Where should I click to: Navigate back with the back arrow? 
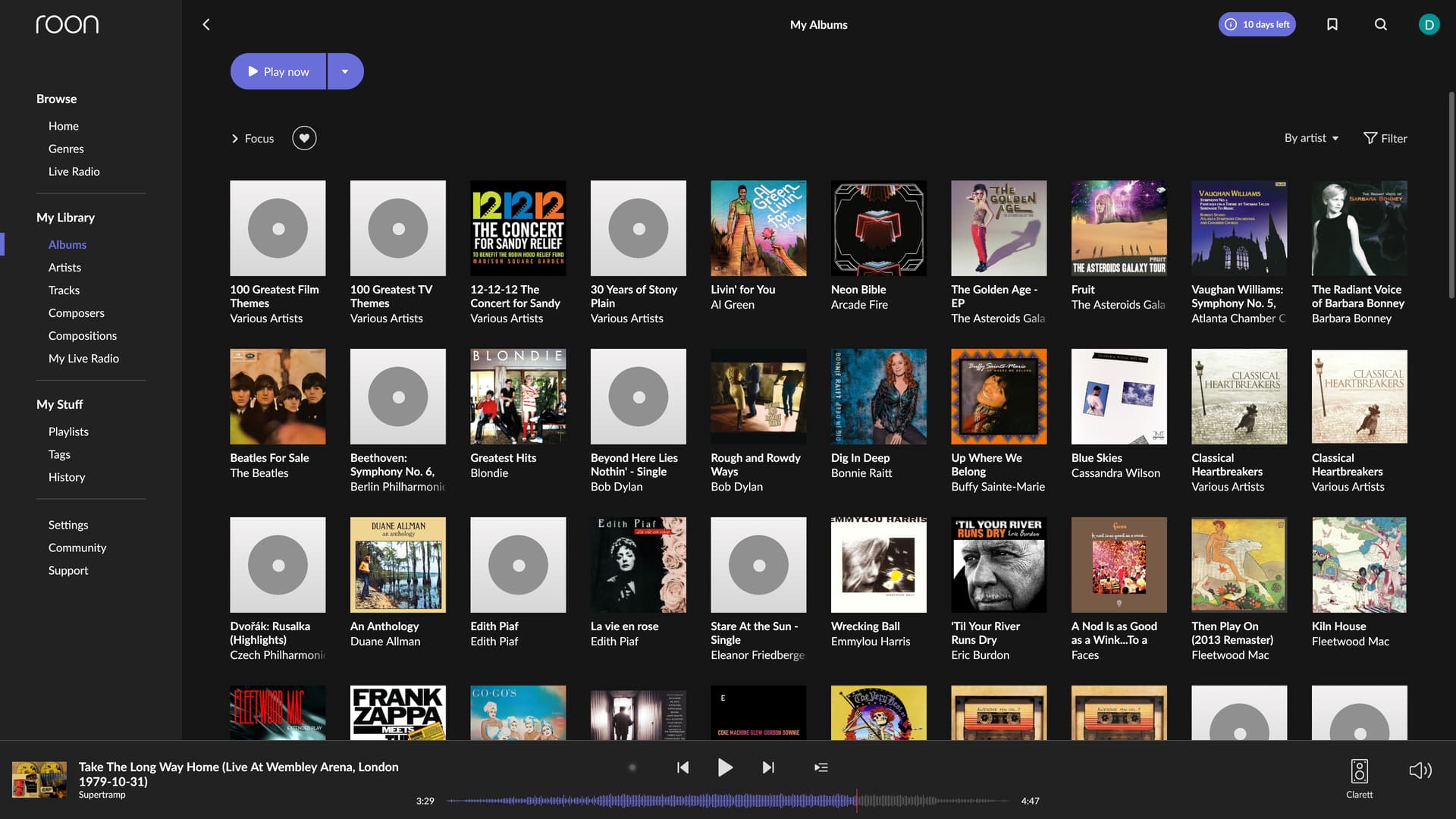click(x=206, y=24)
